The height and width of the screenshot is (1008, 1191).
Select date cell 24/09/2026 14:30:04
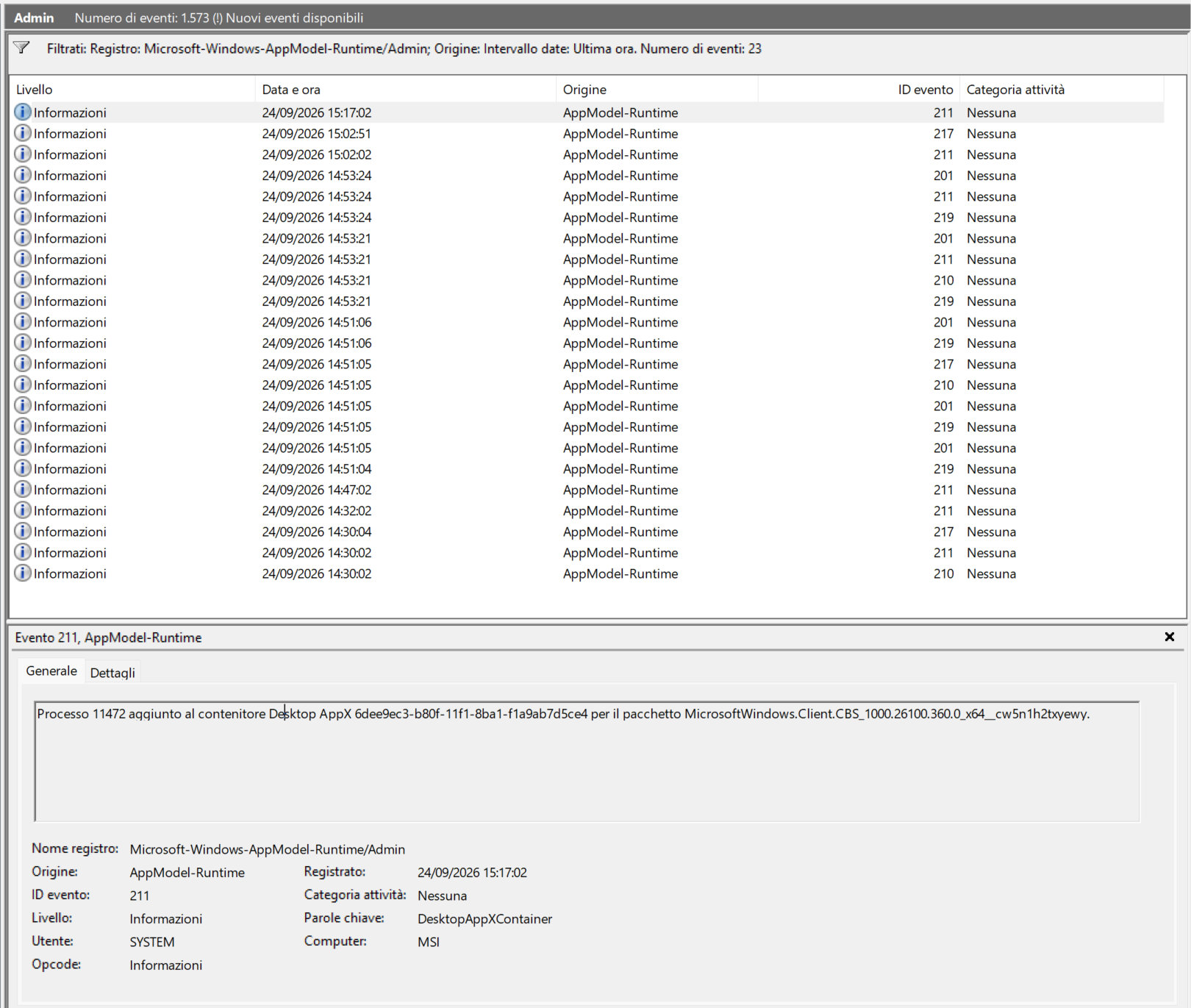tap(317, 532)
